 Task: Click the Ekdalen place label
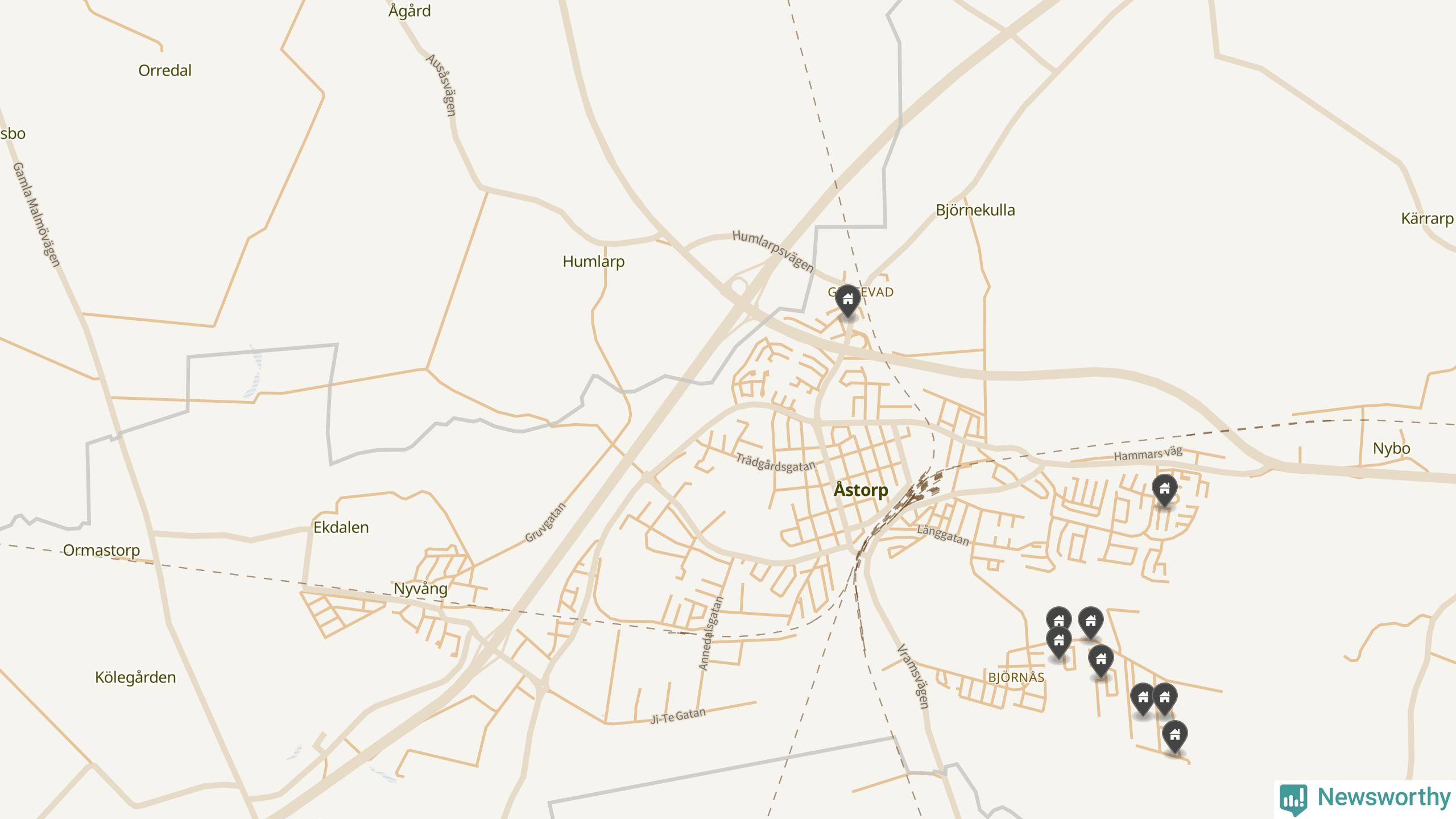pos(341,527)
